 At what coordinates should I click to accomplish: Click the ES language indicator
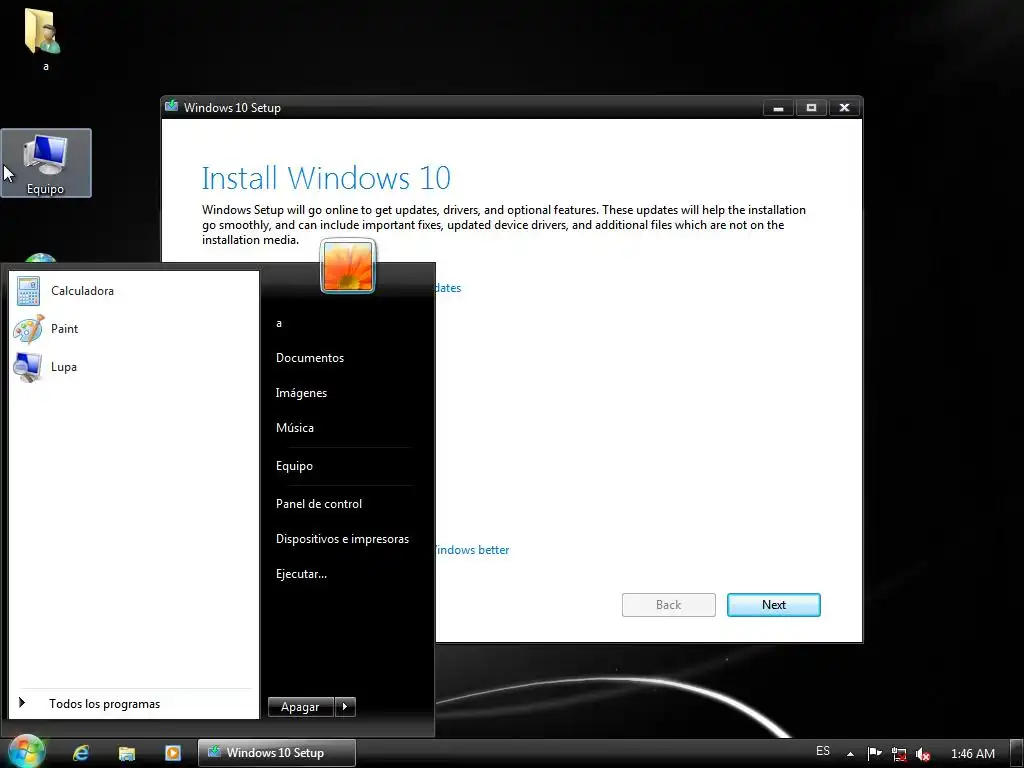point(823,751)
